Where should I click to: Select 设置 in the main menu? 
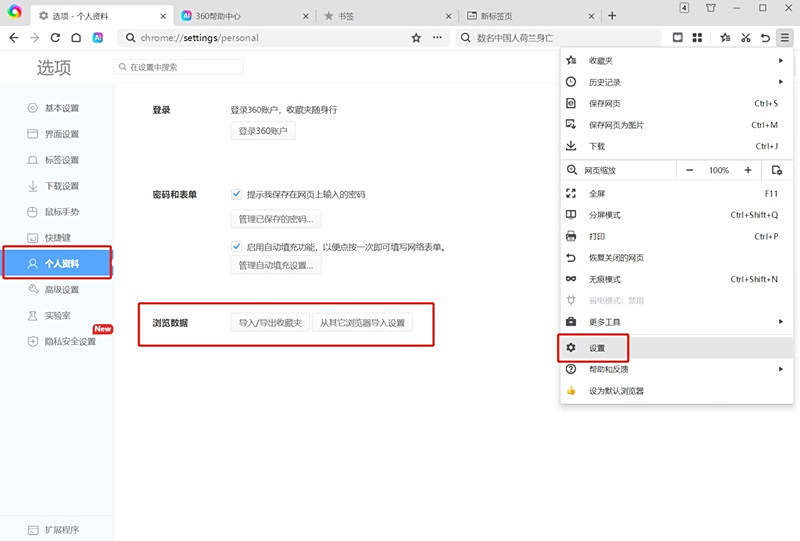tap(594, 348)
